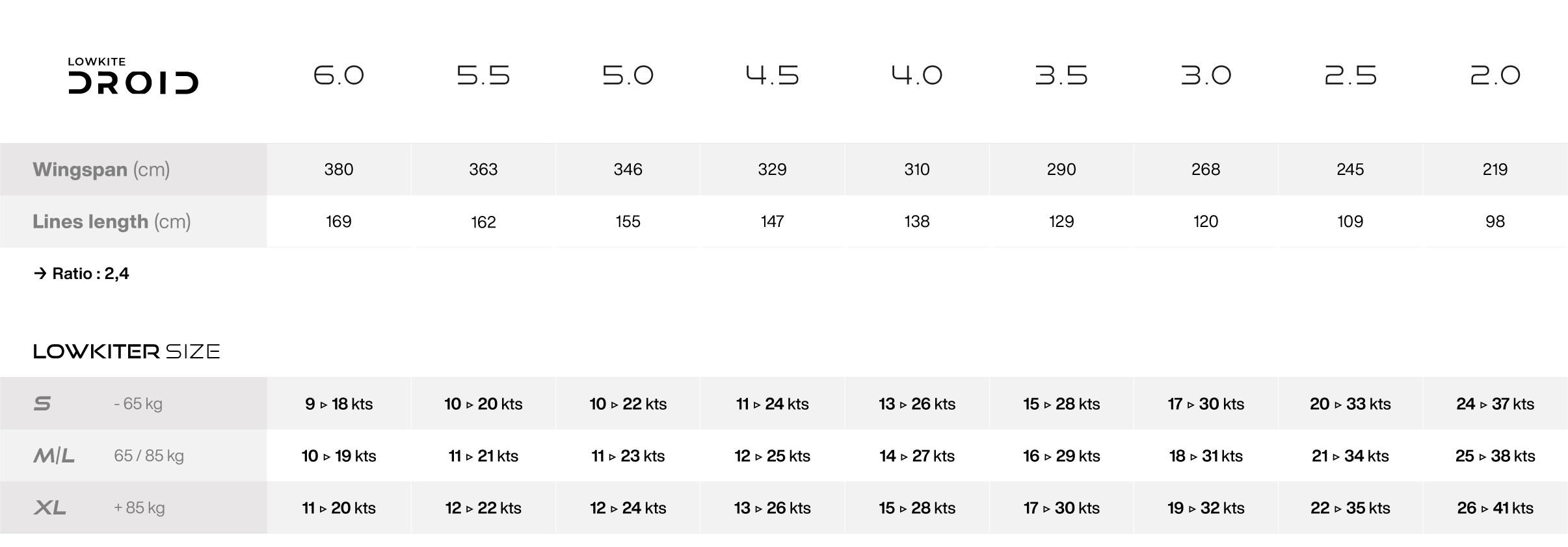Screen dimensions: 1568x547
Task: Click the - 65 kg weight label
Action: coord(138,404)
